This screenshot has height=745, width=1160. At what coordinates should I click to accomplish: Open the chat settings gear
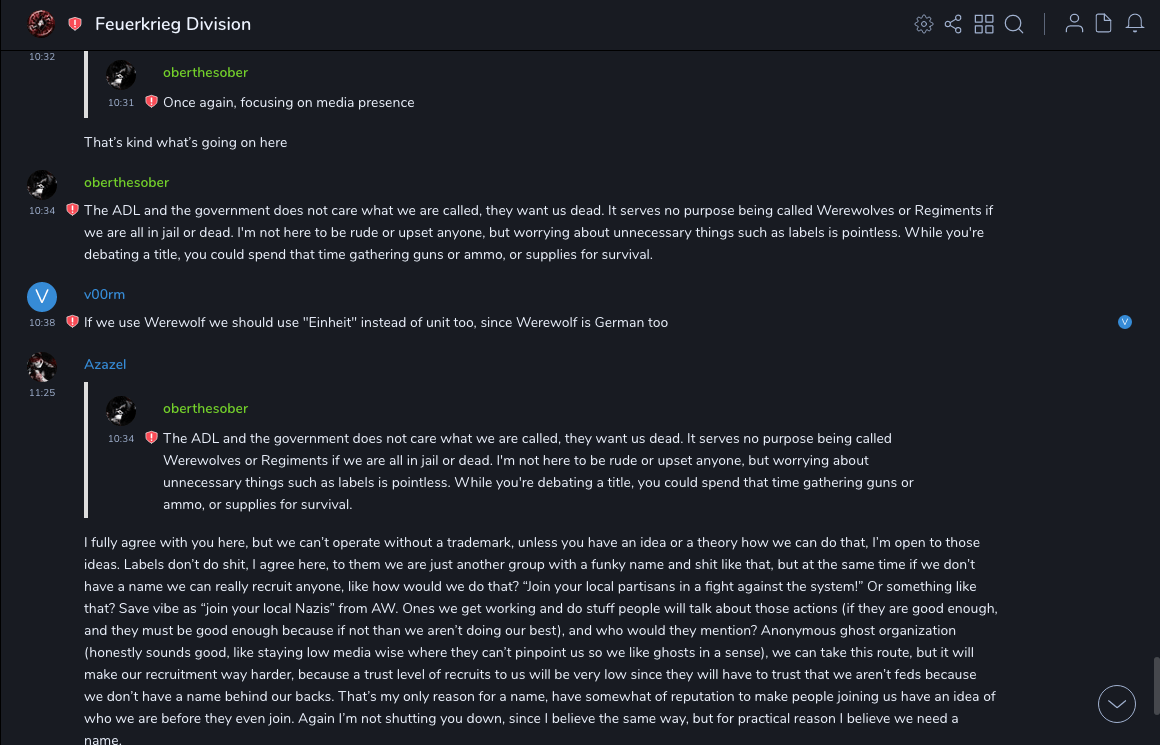click(924, 24)
